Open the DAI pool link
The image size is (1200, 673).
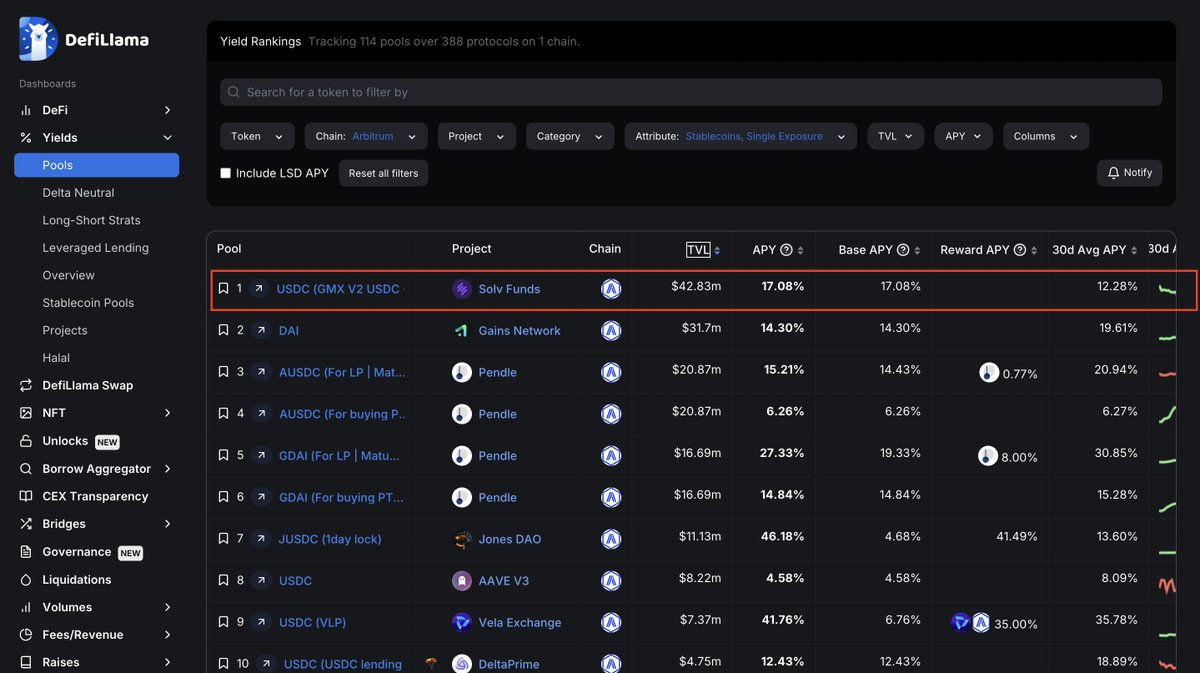coord(288,330)
